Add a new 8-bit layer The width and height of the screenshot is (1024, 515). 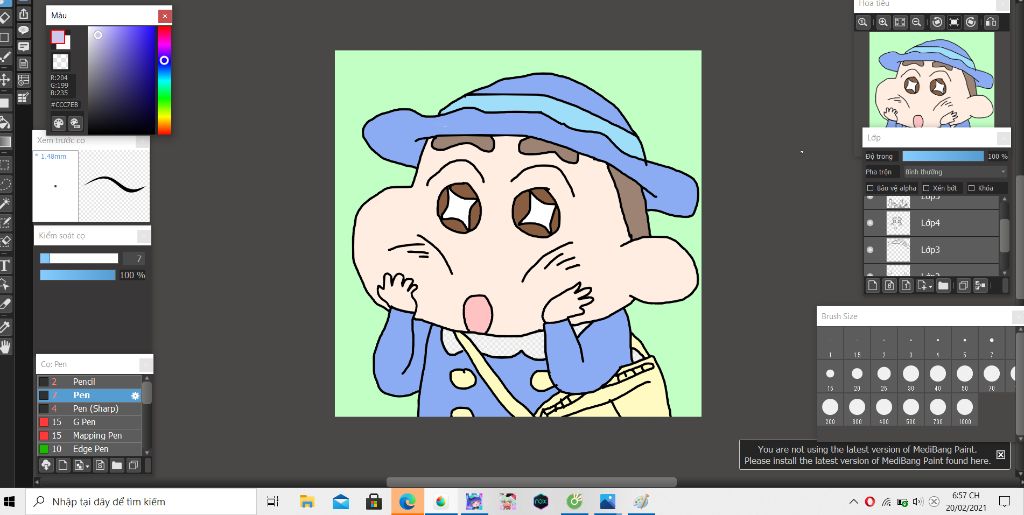pyautogui.click(x=889, y=285)
